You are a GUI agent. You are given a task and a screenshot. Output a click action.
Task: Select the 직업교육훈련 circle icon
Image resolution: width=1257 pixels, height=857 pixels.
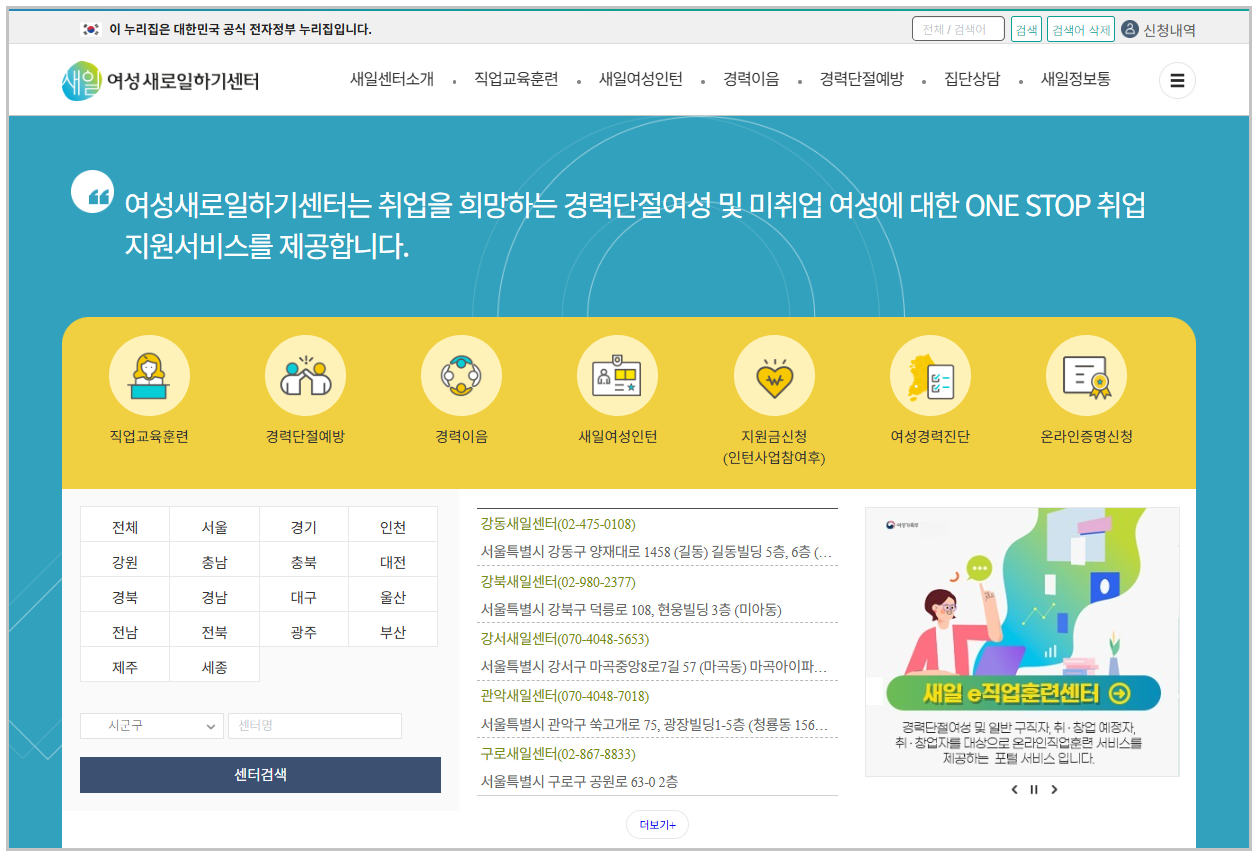pos(149,375)
